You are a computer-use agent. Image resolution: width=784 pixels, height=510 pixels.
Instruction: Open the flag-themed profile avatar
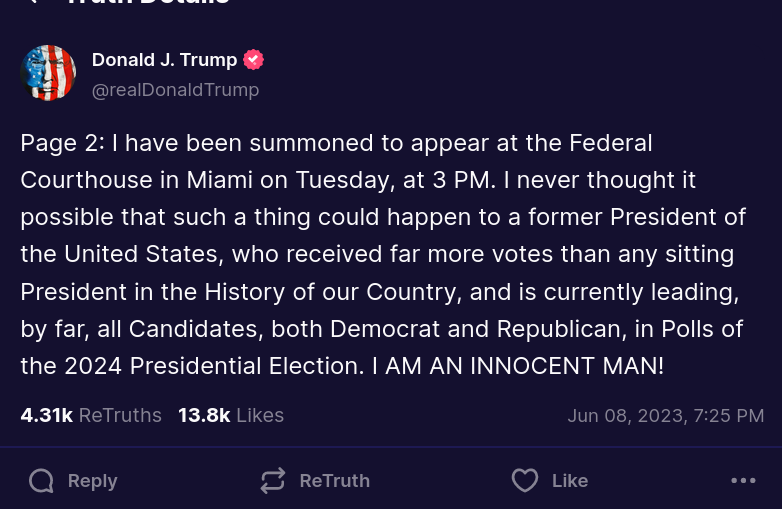pyautogui.click(x=48, y=73)
